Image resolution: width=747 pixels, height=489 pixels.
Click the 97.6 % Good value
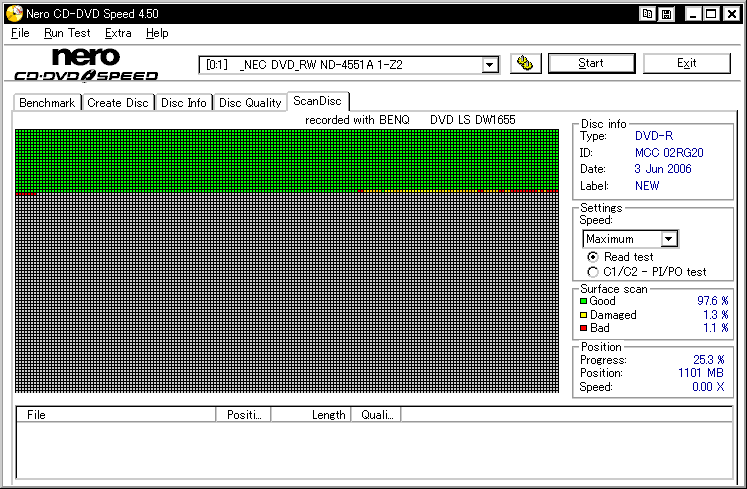point(713,301)
